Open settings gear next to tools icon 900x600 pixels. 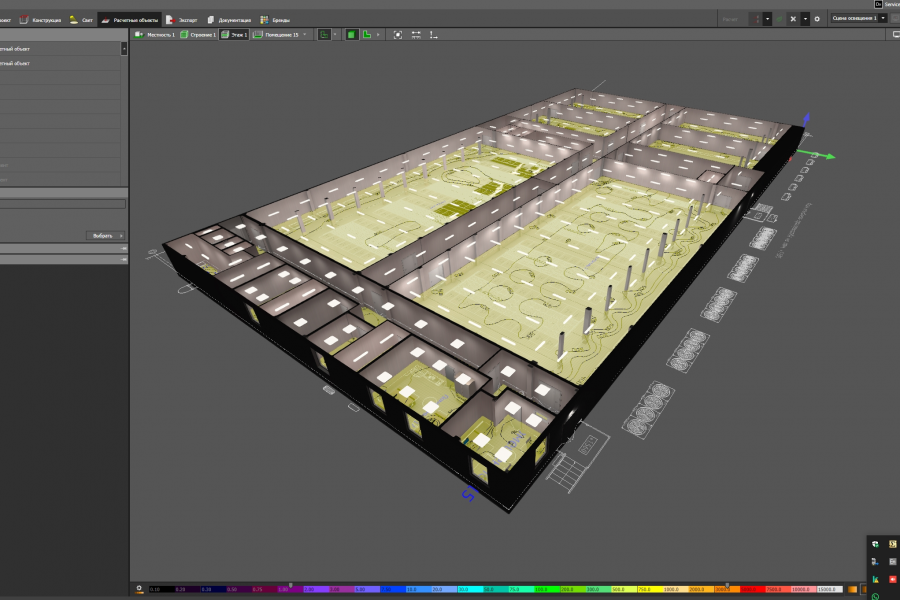click(x=817, y=19)
